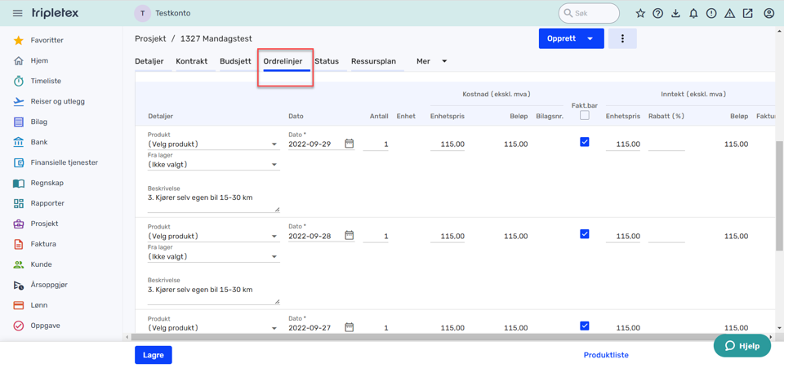
Task: Open the hamburger menu icon
Action: point(18,13)
